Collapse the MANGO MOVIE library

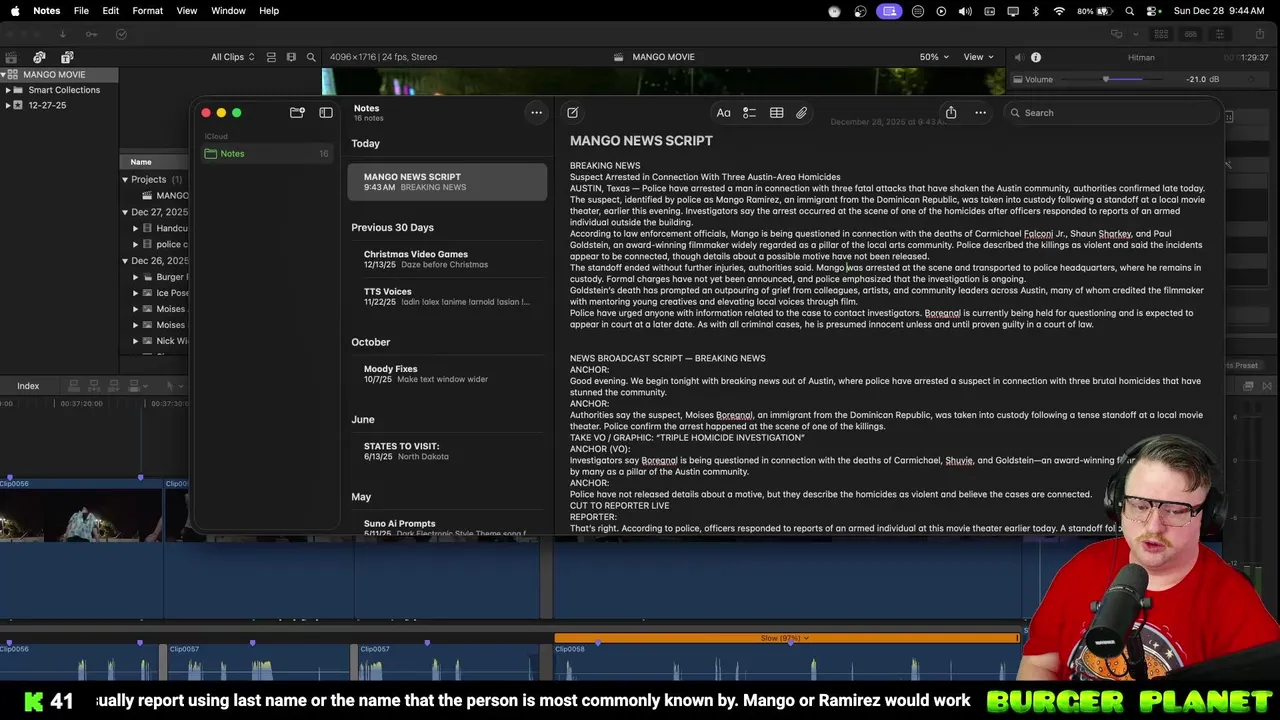[x=3, y=75]
